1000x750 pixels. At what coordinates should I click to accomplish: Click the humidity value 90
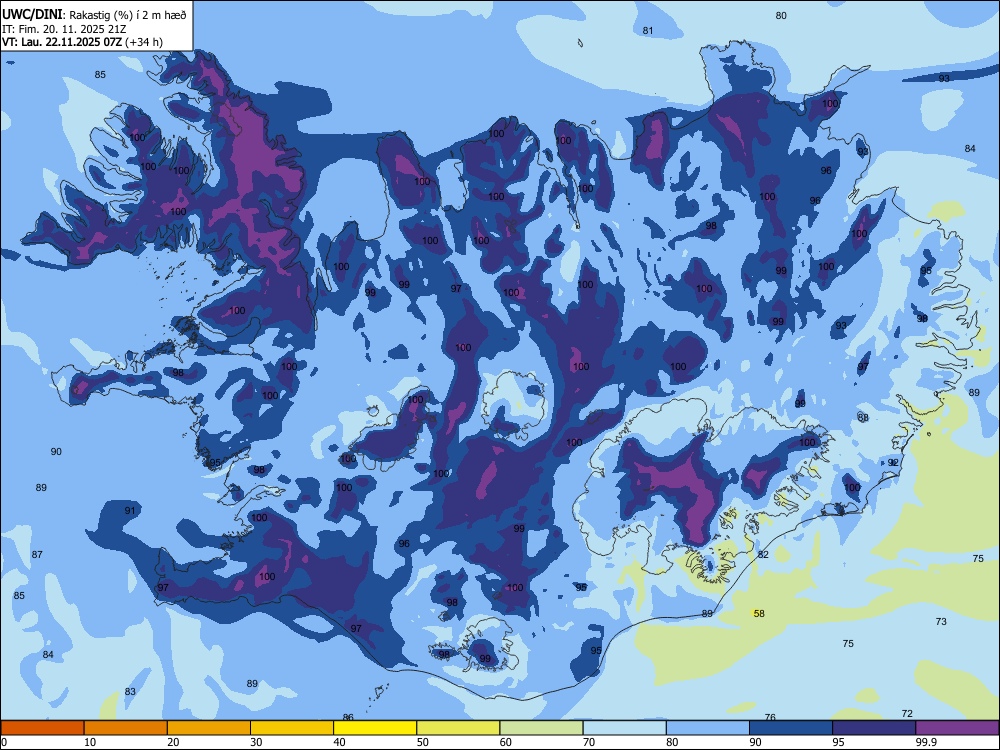[x=56, y=452]
